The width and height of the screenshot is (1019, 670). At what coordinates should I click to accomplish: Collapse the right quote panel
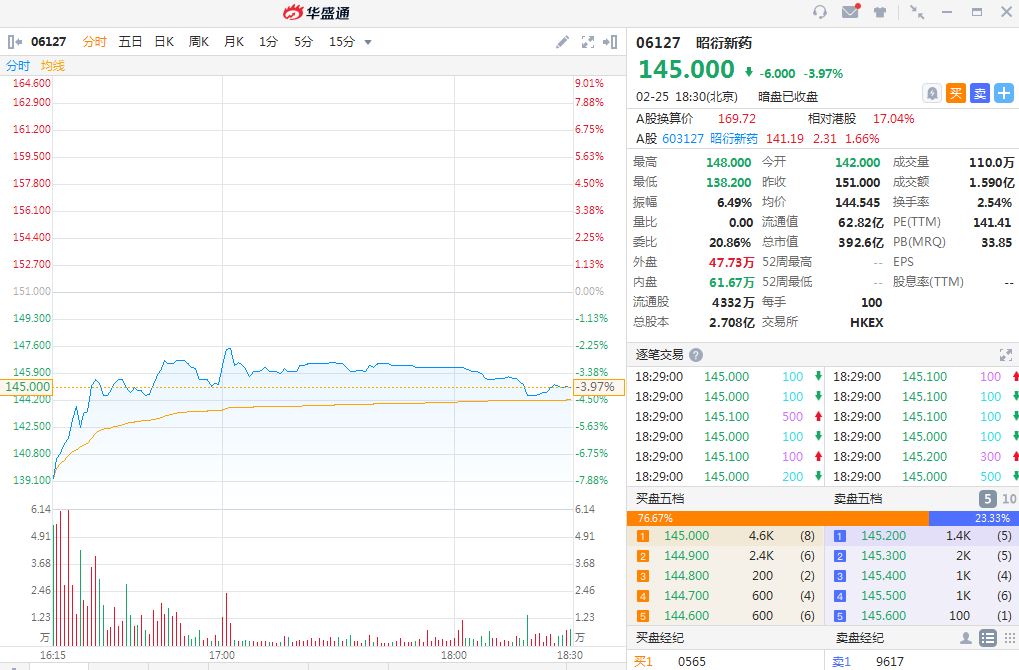click(x=610, y=42)
